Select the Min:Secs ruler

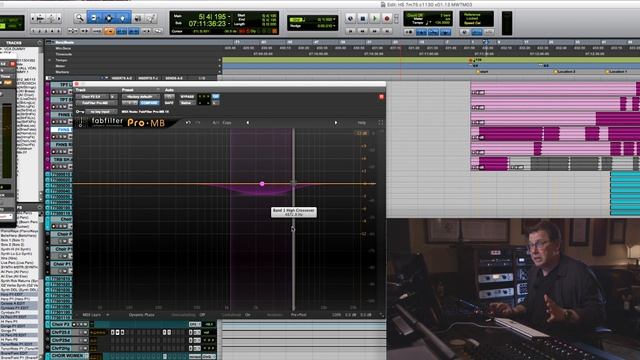pos(63,48)
